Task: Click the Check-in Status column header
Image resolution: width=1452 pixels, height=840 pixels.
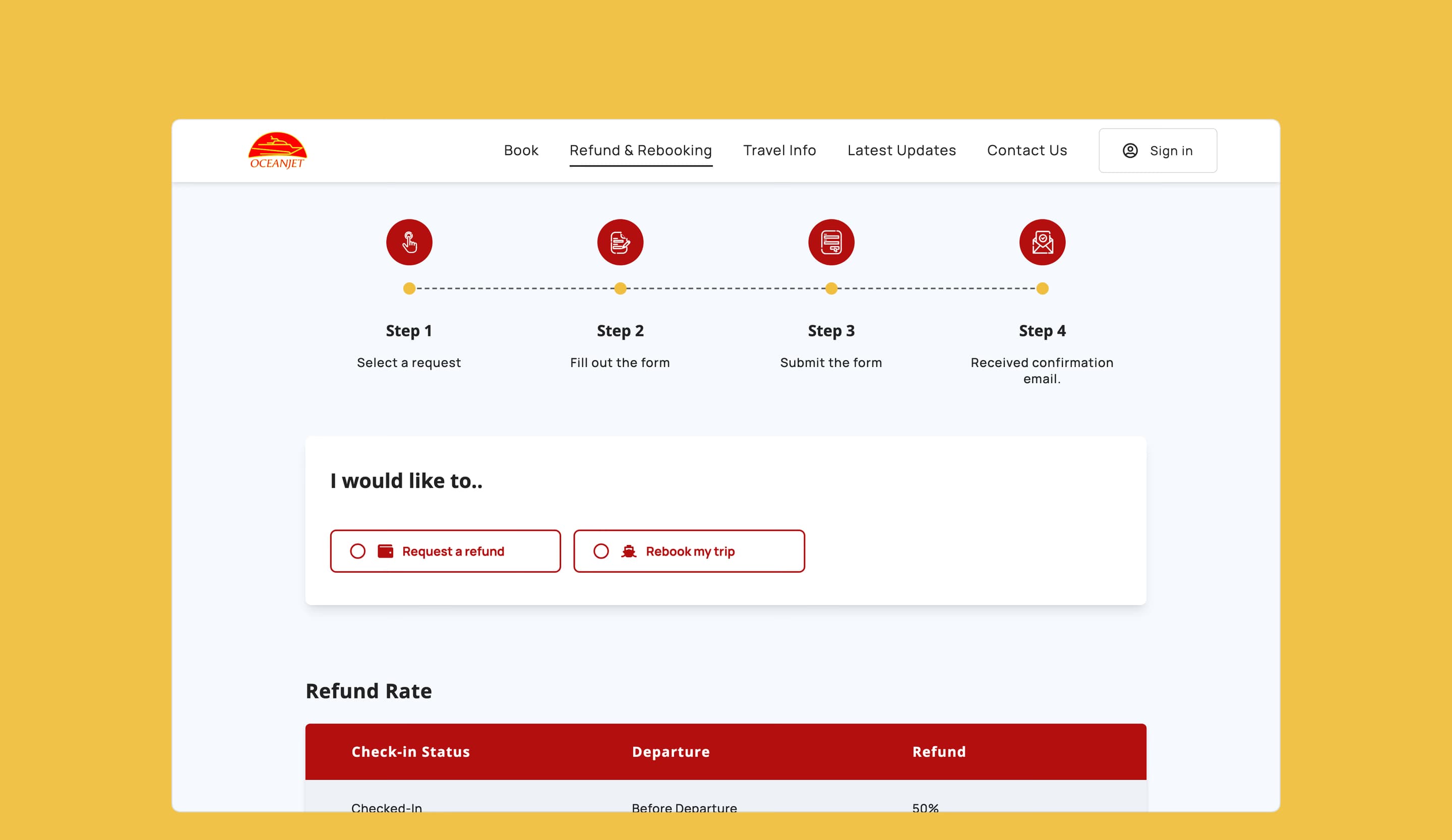Action: (x=411, y=751)
